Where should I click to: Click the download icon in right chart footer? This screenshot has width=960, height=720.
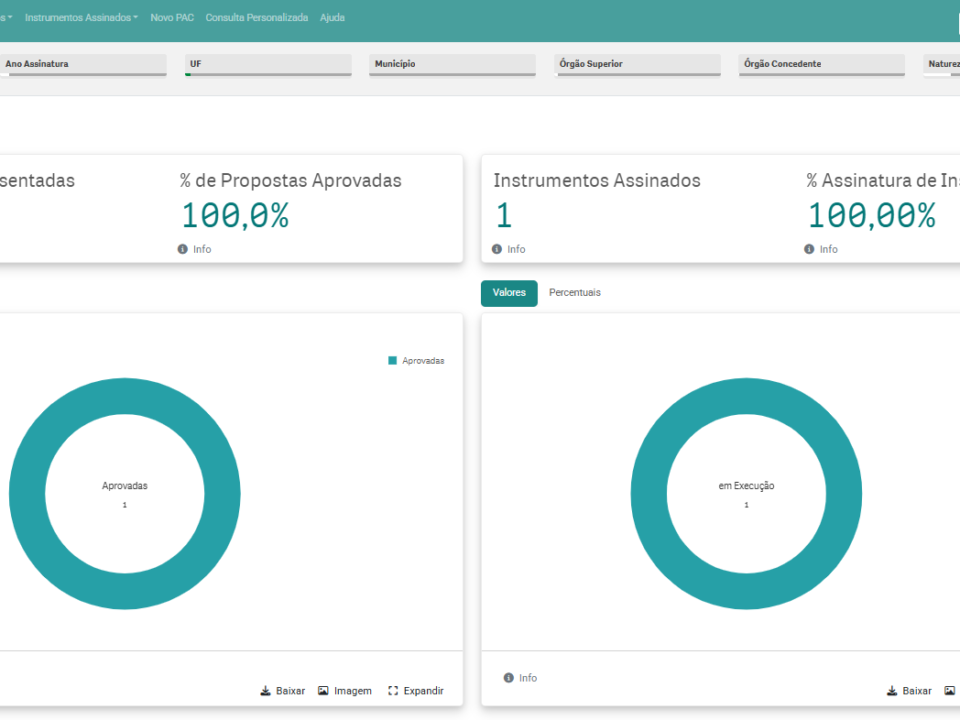[x=892, y=691]
